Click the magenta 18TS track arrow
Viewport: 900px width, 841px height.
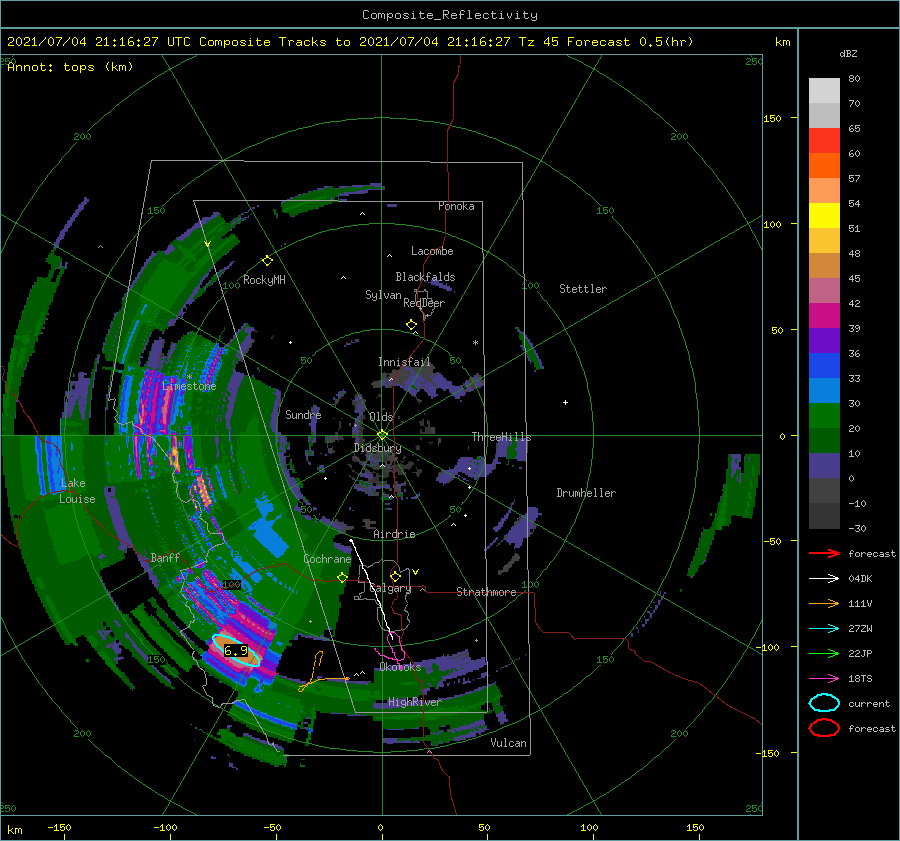[x=824, y=678]
